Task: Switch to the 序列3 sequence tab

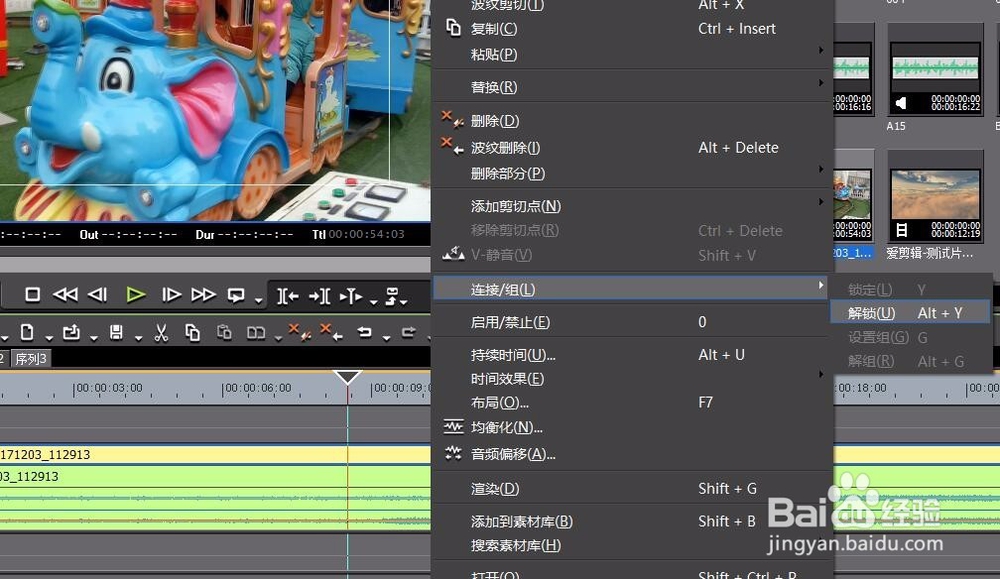Action: [x=31, y=359]
